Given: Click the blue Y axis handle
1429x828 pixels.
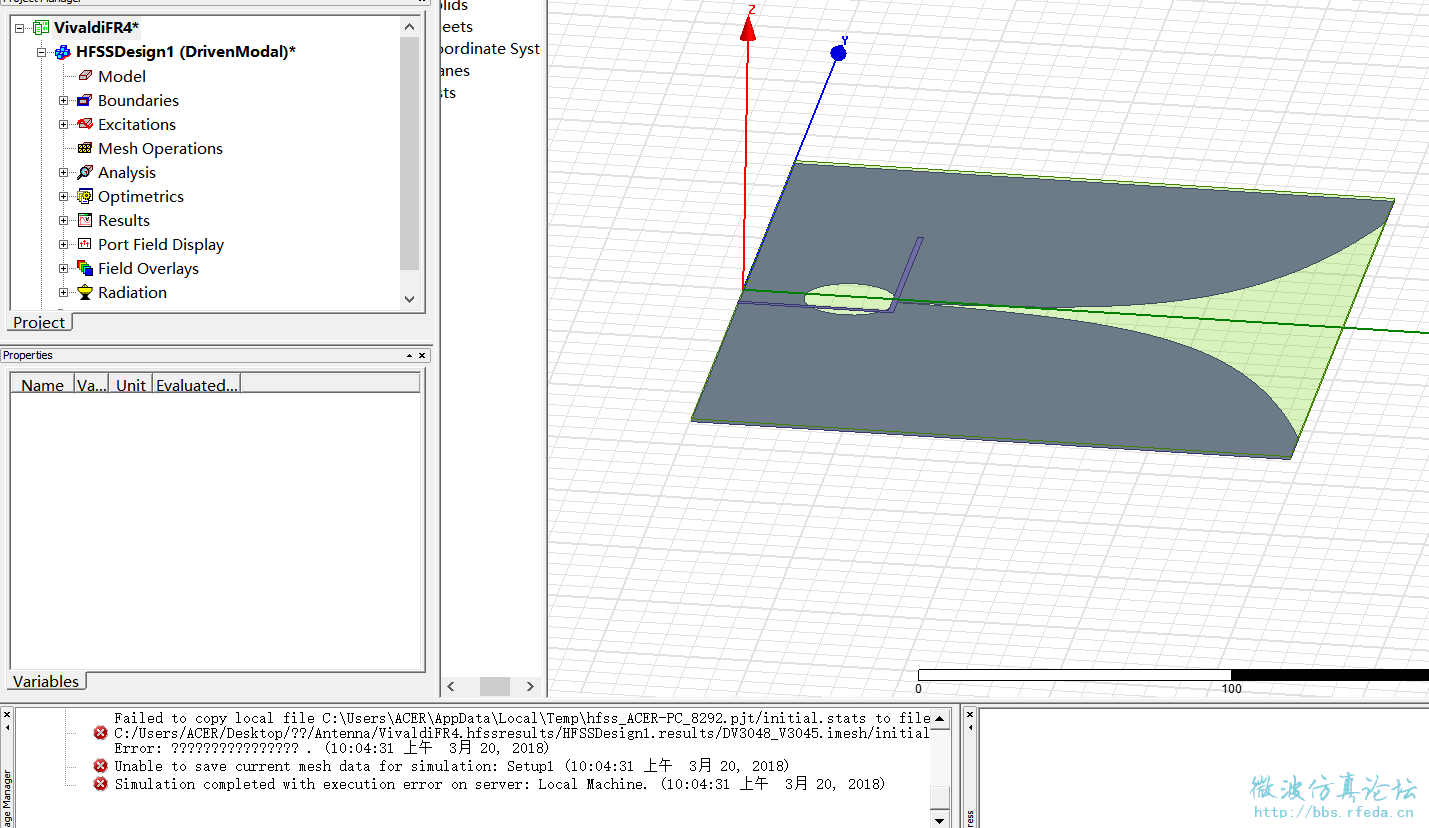Looking at the screenshot, I should 838,52.
